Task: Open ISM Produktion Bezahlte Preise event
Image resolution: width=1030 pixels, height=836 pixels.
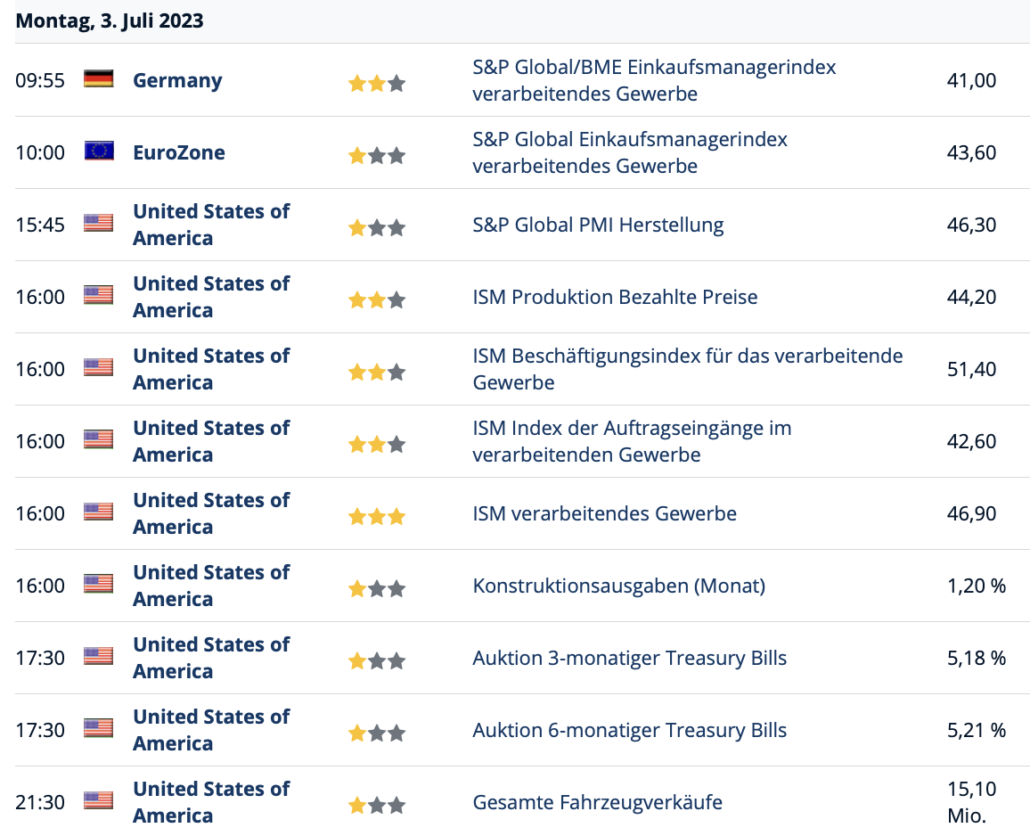Action: click(x=615, y=297)
